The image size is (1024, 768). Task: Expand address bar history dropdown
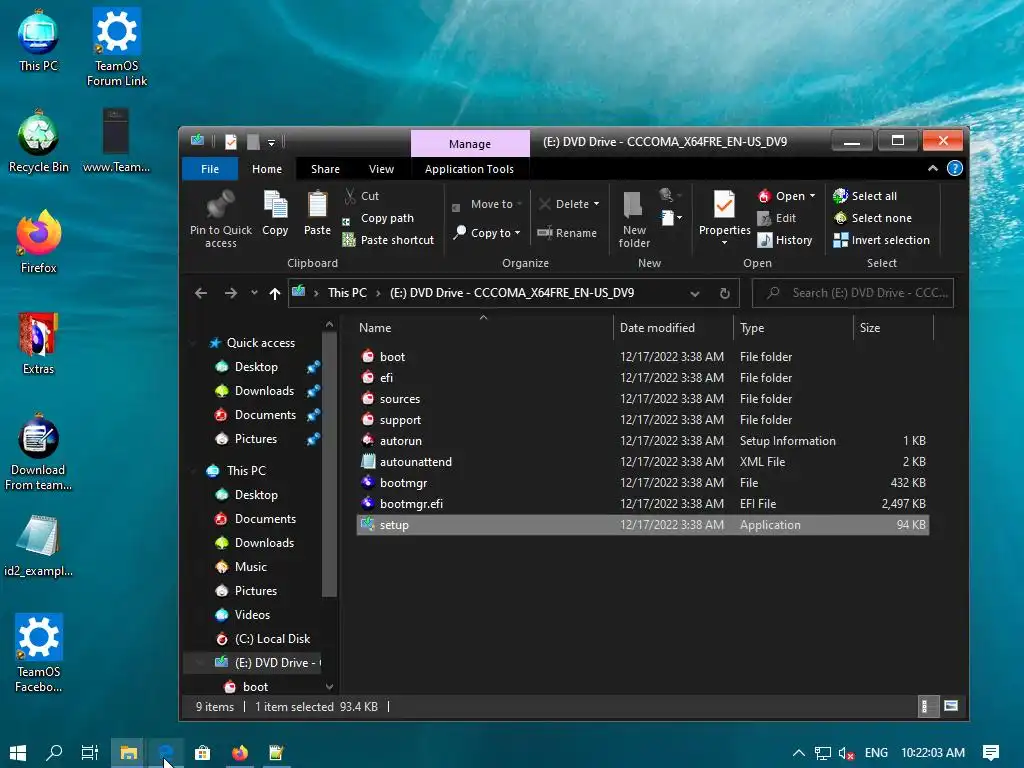click(695, 294)
